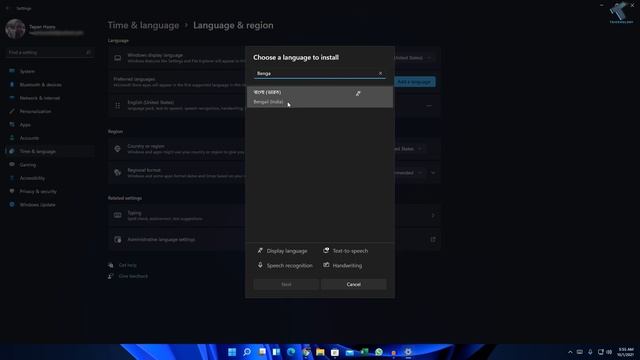640x360 pixels.
Task: Open Widgets panel from the taskbar
Action: coord(276,352)
